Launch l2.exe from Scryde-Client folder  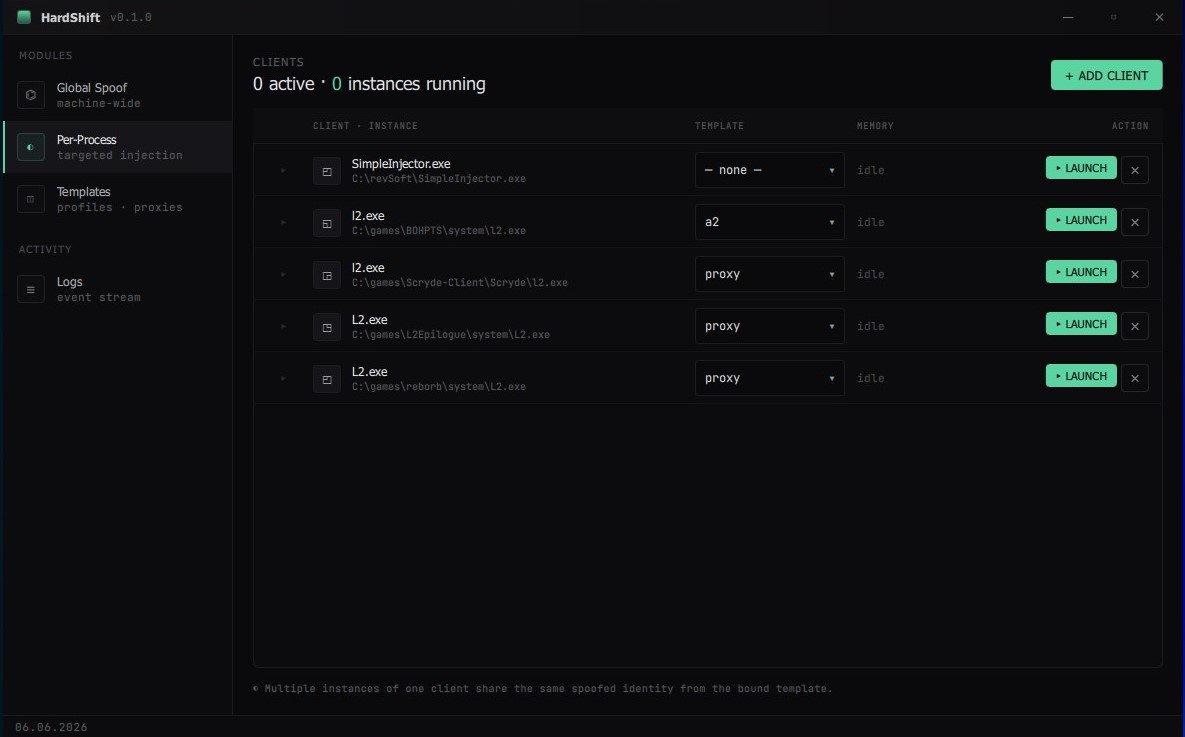(1081, 272)
